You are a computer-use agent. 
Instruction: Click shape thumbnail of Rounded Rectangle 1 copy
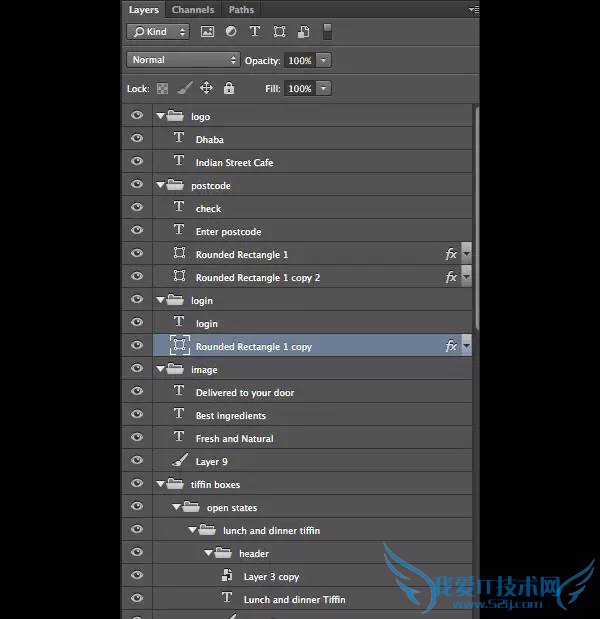click(180, 345)
